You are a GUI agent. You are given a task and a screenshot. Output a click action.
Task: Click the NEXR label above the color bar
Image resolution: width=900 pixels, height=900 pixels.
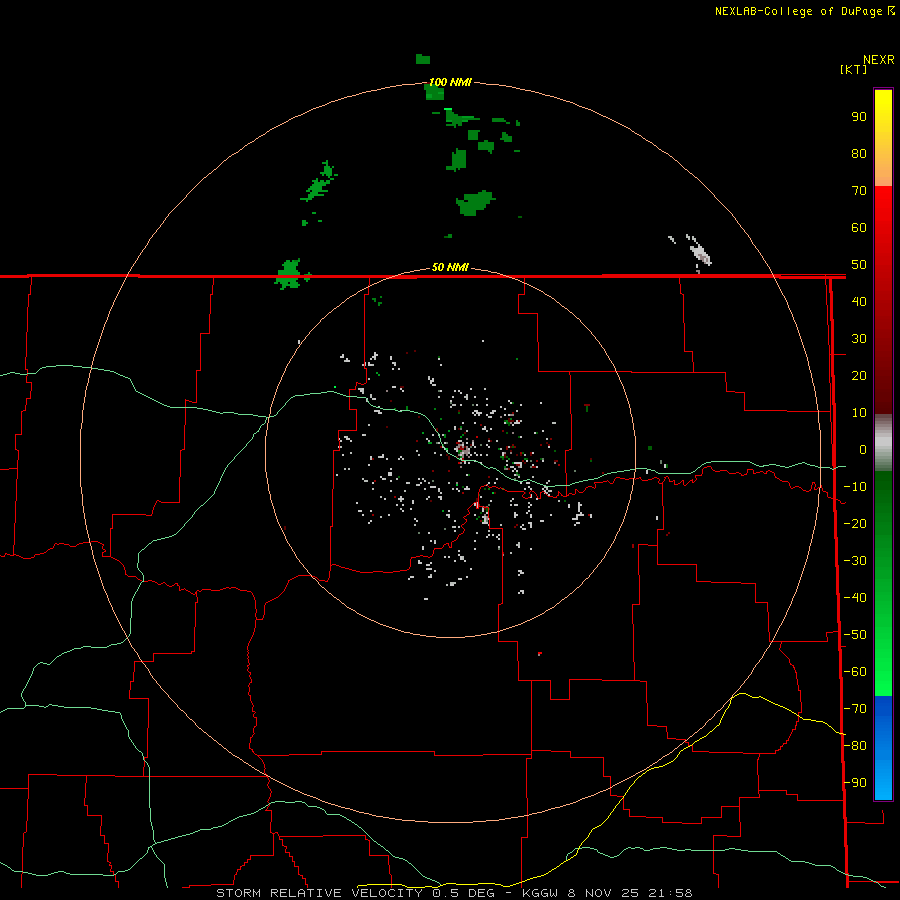(x=879, y=60)
